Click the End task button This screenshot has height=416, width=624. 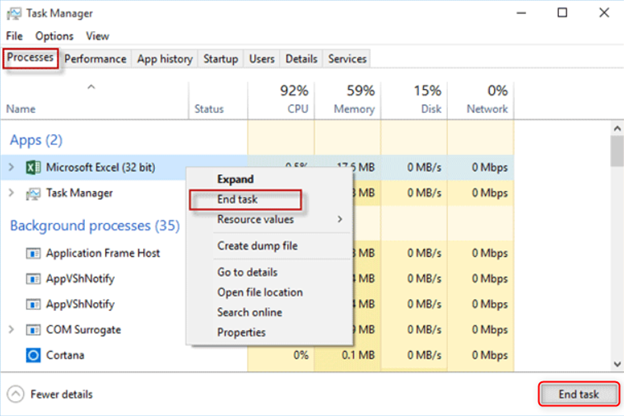click(579, 394)
